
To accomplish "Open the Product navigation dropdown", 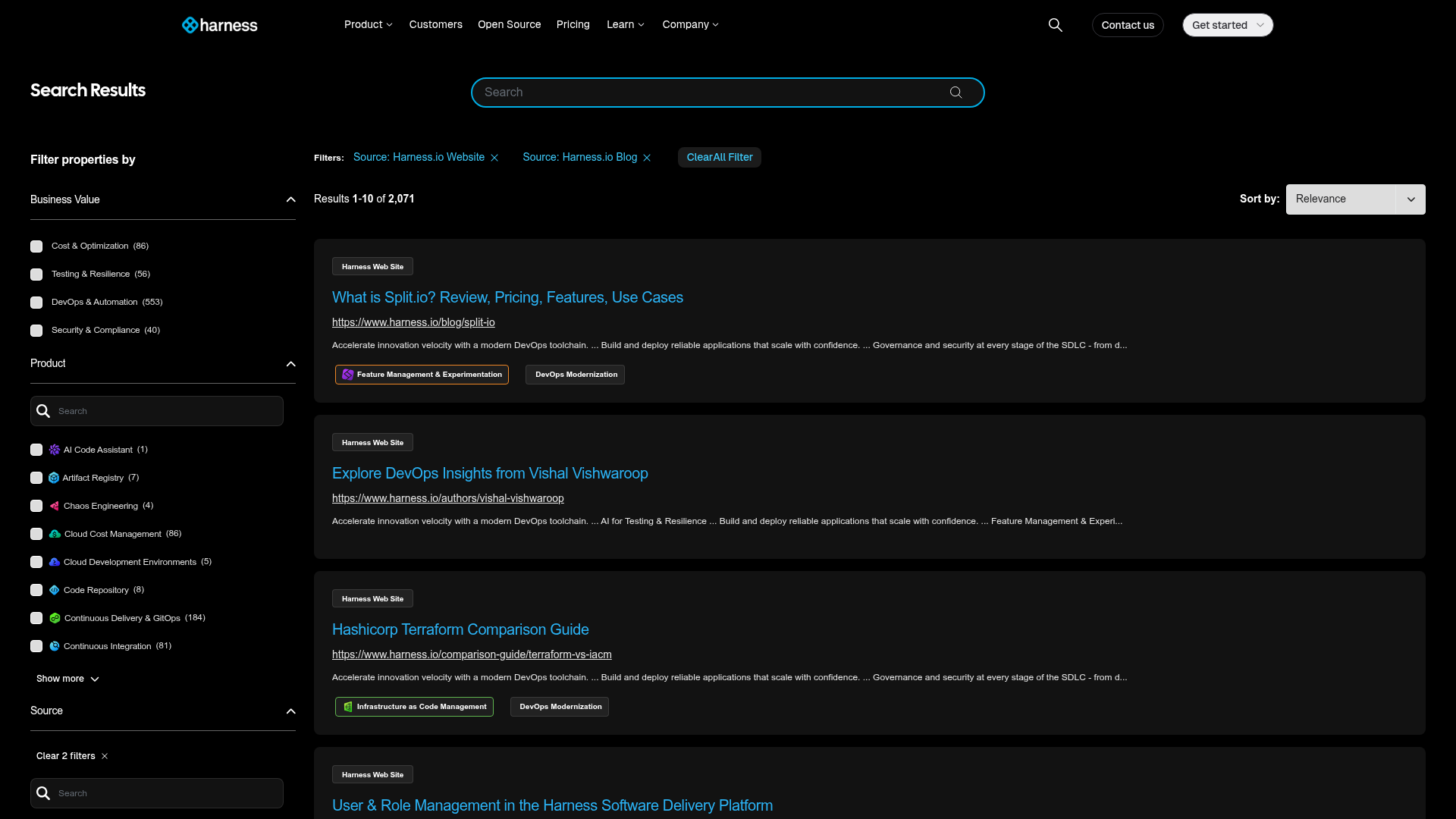I will click(369, 25).
